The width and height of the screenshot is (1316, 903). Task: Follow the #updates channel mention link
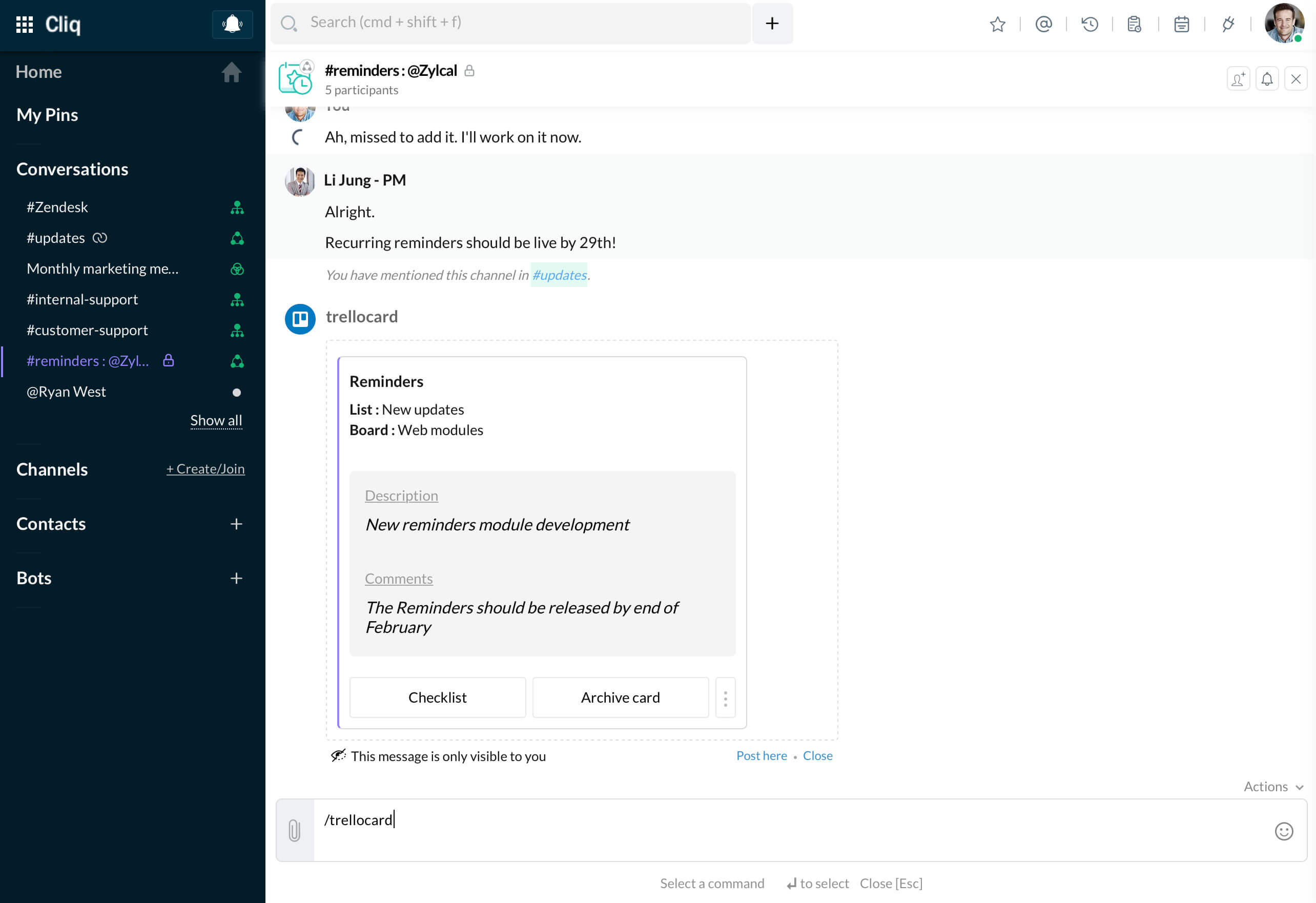[559, 275]
